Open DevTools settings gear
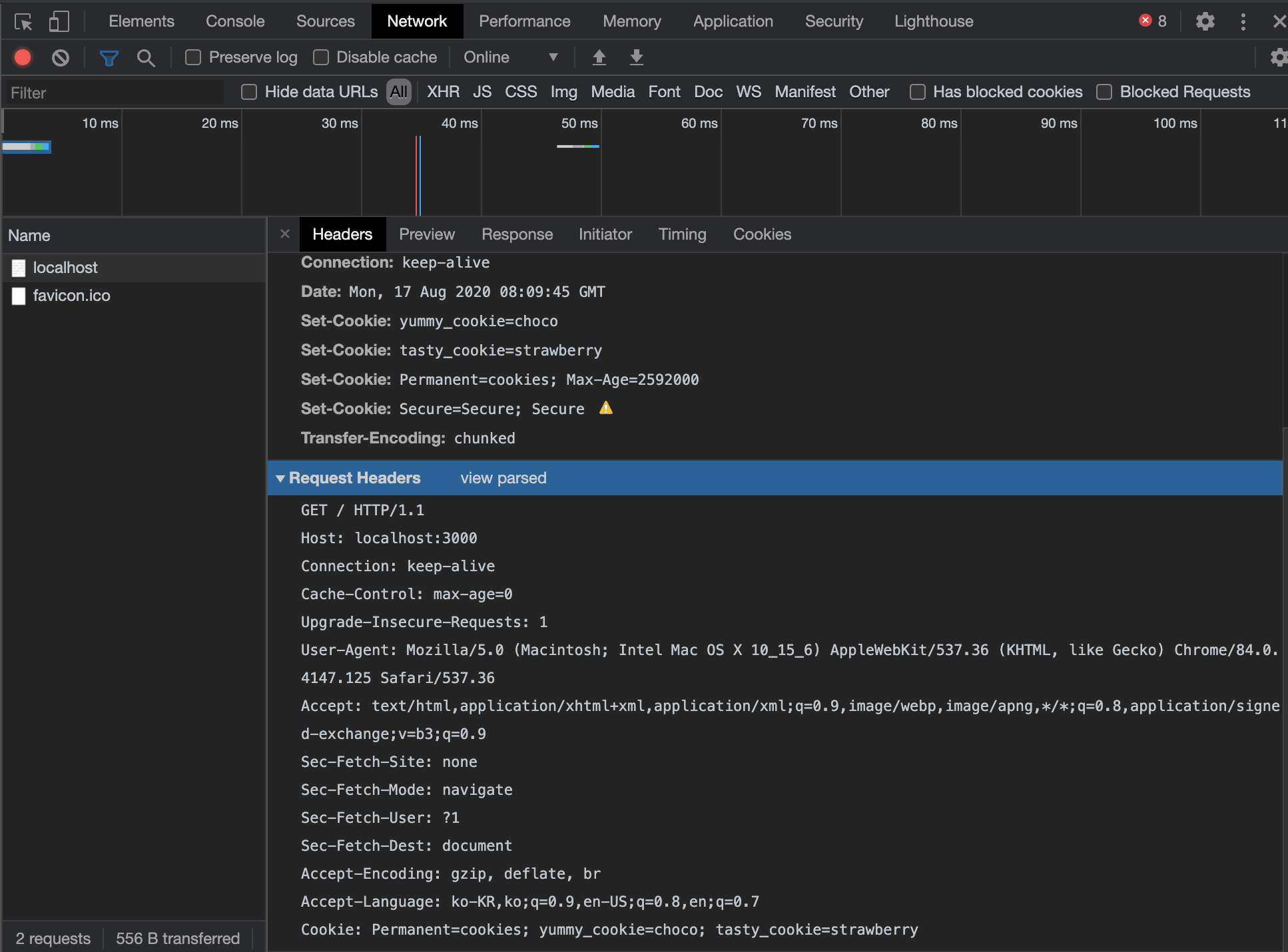 pyautogui.click(x=1205, y=22)
